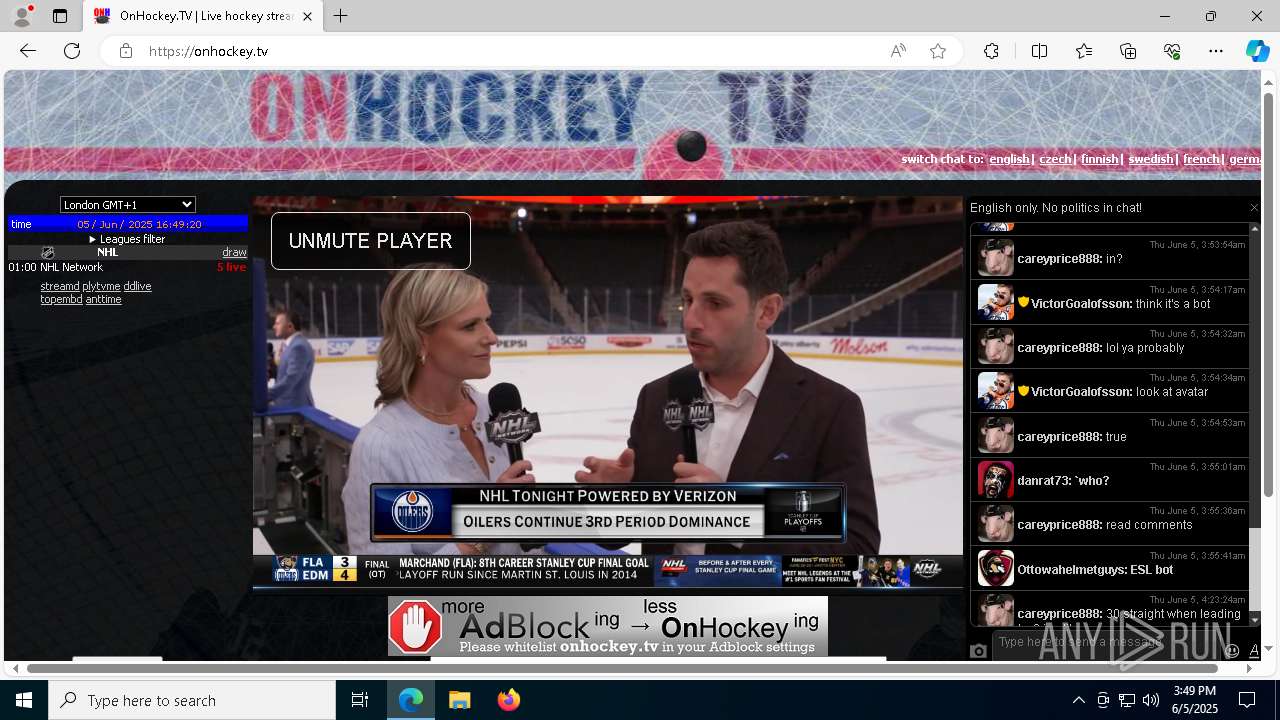Image resolution: width=1280 pixels, height=720 pixels.
Task: Click the address bar URL
Action: (208, 51)
